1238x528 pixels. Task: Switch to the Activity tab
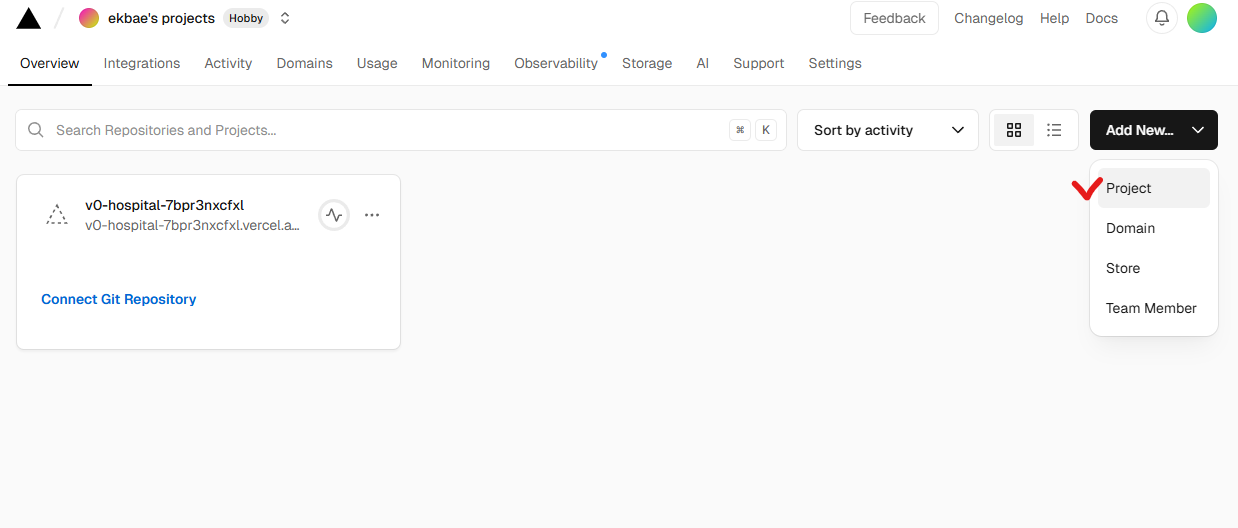click(228, 63)
